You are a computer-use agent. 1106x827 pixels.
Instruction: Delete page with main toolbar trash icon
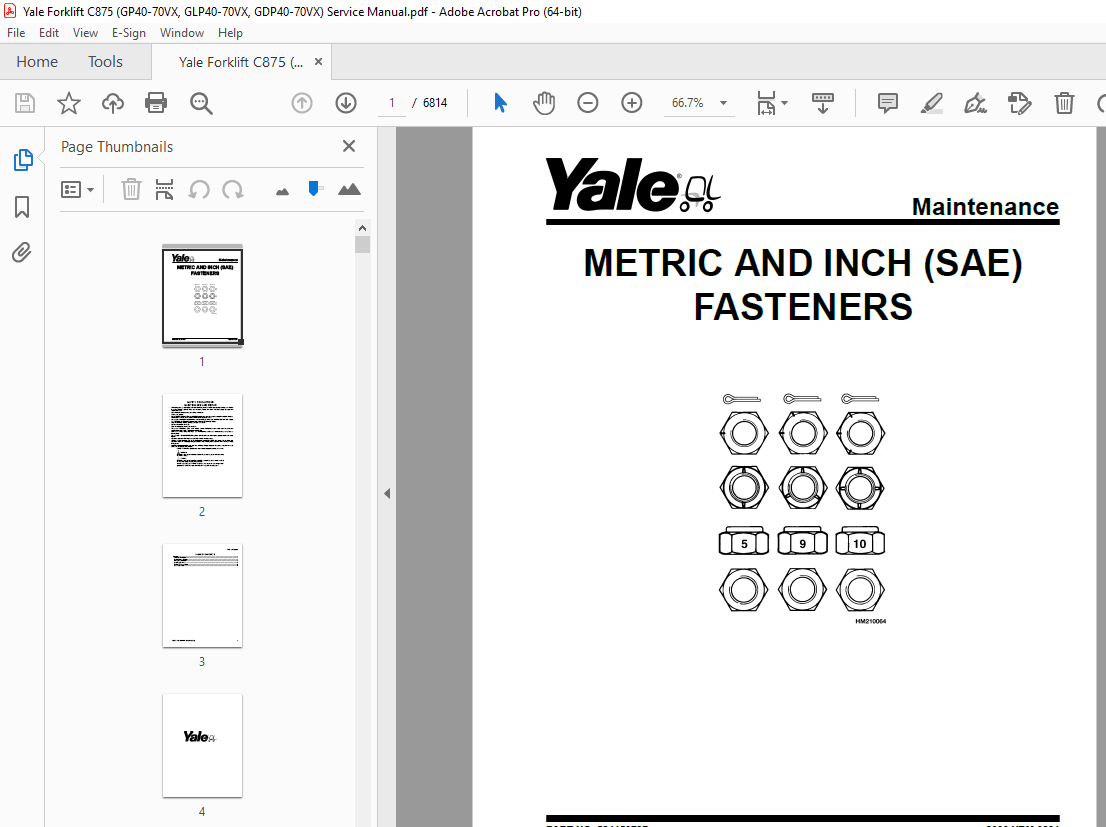pos(1064,103)
